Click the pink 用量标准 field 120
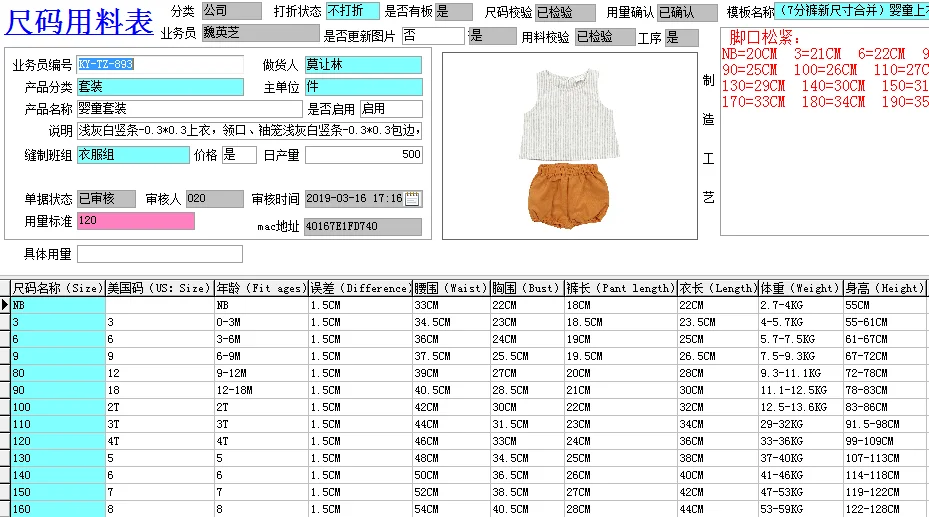 (x=136, y=221)
